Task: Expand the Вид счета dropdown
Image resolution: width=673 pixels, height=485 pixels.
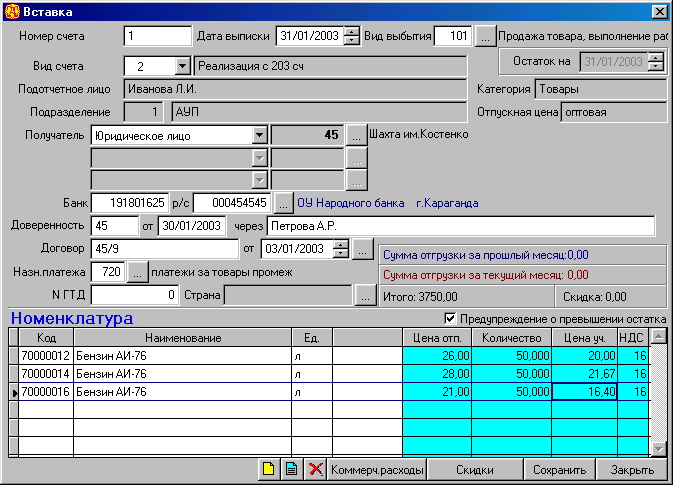Action: [x=182, y=66]
